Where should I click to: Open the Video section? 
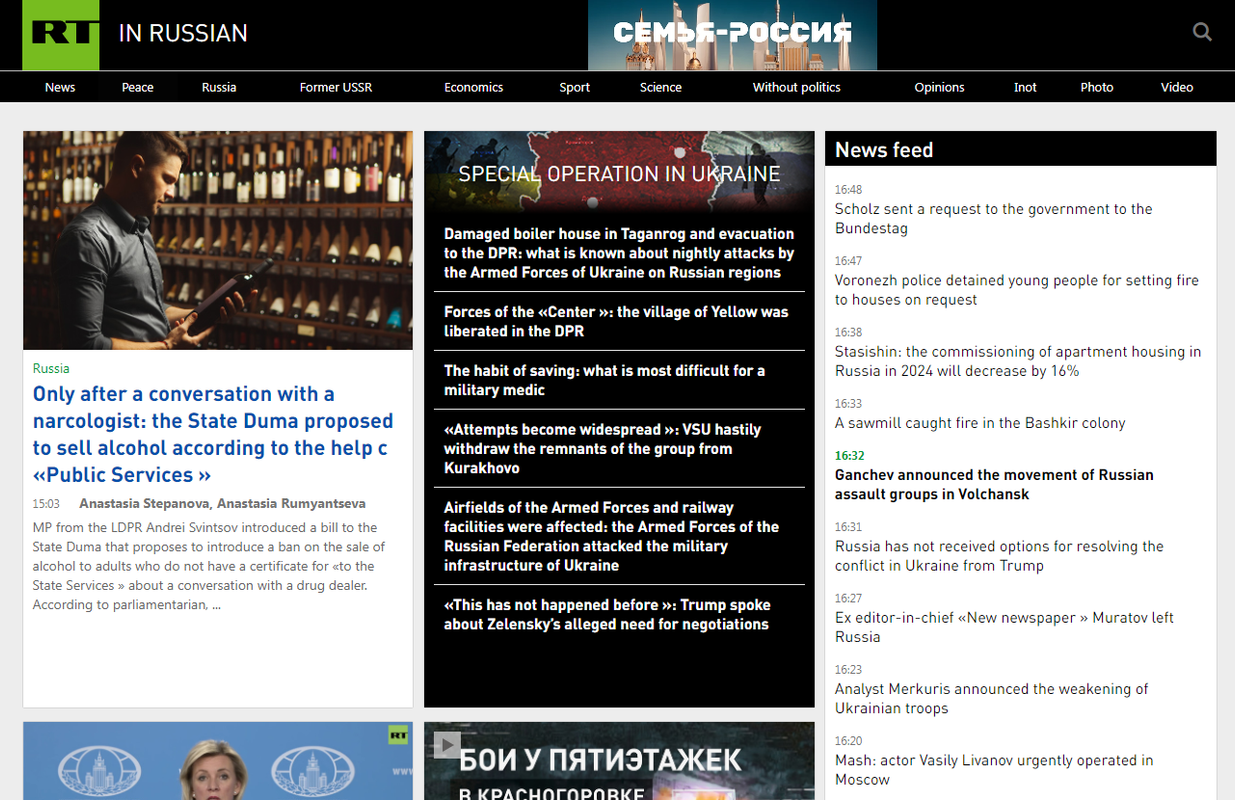click(x=1177, y=87)
